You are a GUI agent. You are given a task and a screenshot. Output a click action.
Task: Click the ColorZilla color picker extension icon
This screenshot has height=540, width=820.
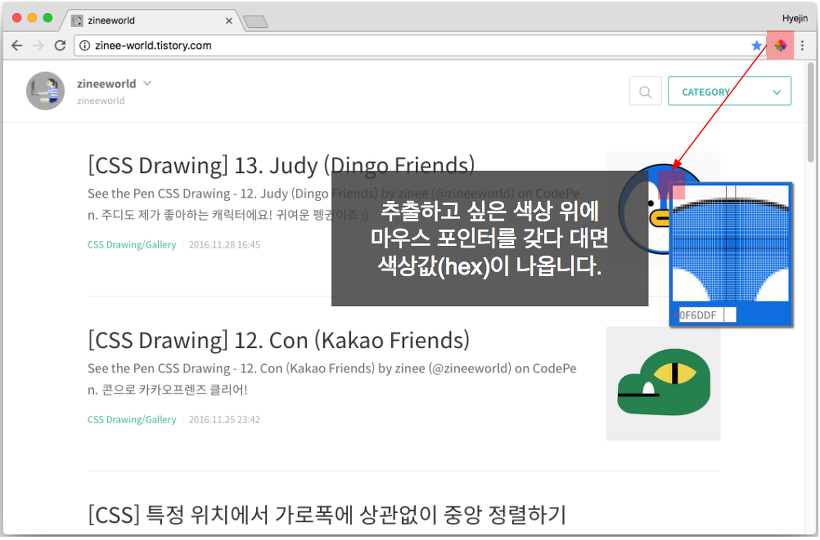coord(780,45)
